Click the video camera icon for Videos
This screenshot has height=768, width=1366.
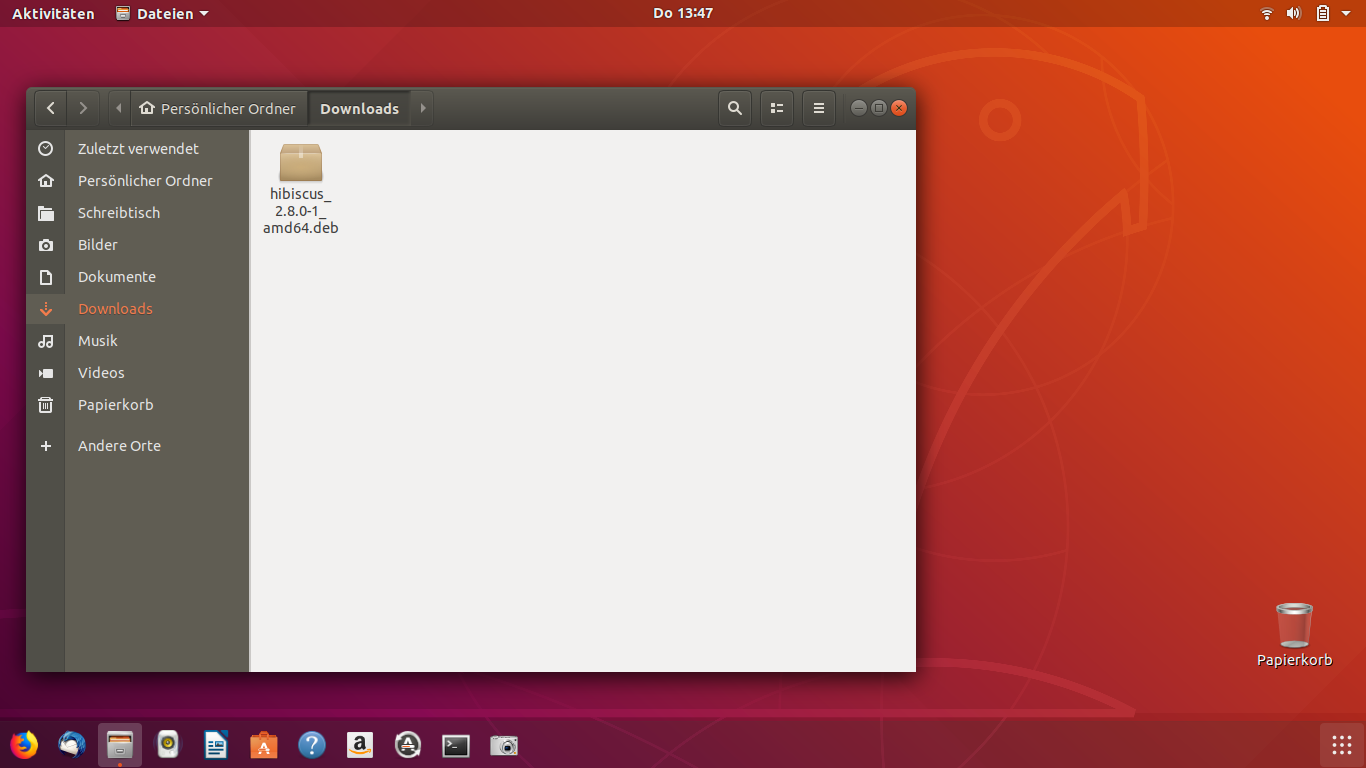click(45, 373)
